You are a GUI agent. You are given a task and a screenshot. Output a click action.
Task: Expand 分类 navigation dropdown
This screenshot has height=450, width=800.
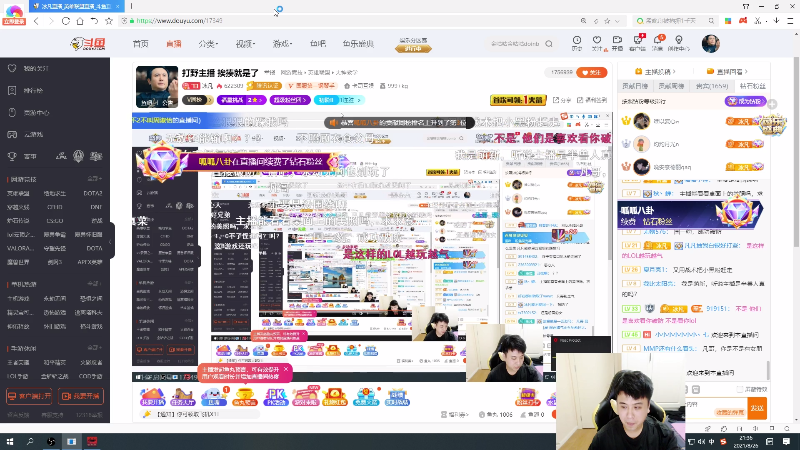click(208, 44)
